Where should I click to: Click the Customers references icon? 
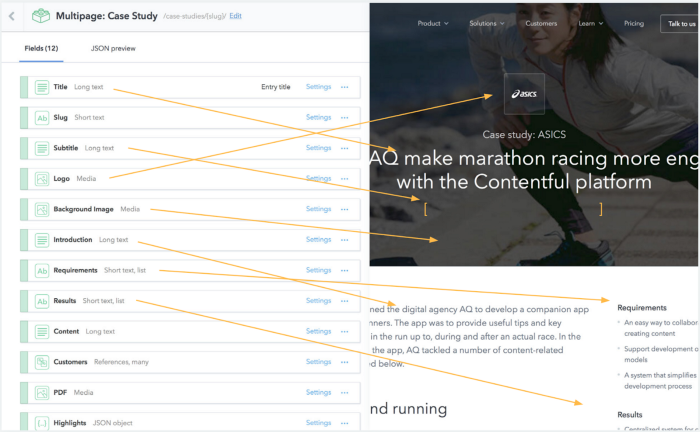coord(42,362)
